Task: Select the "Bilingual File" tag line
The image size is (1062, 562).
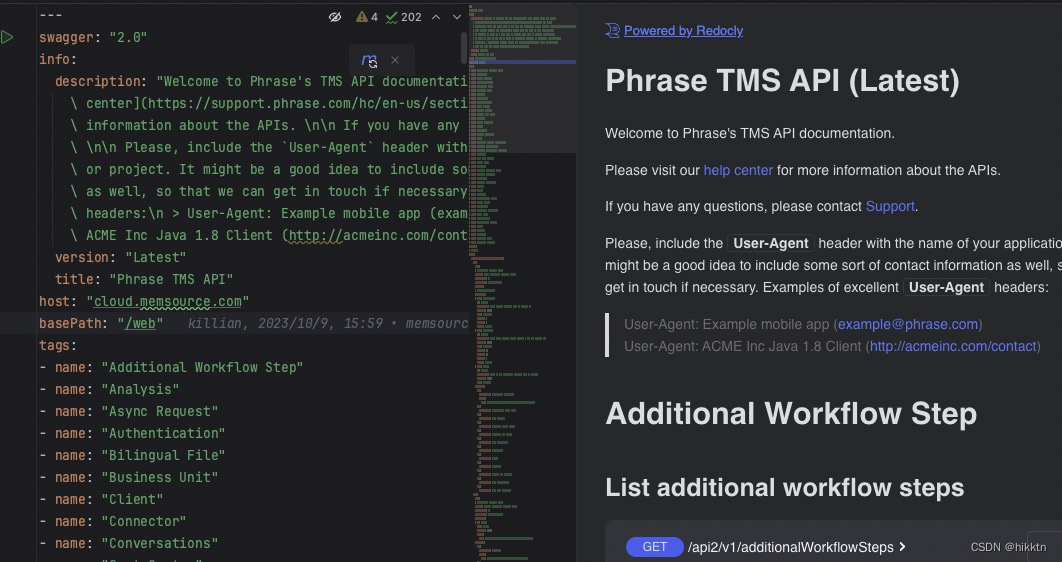Action: pos(132,456)
